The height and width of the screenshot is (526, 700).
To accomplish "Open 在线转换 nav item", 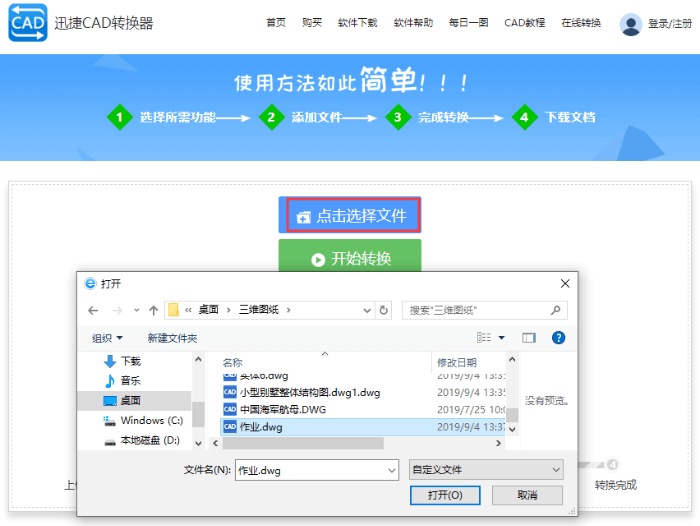I will pos(581,23).
